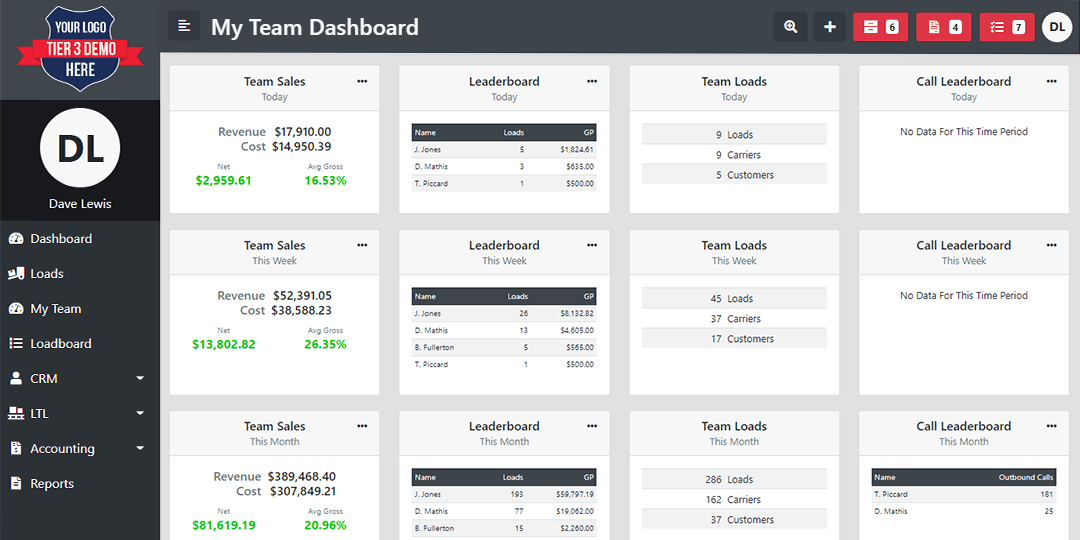
Task: Open the red button with badge 6
Action: point(880,27)
